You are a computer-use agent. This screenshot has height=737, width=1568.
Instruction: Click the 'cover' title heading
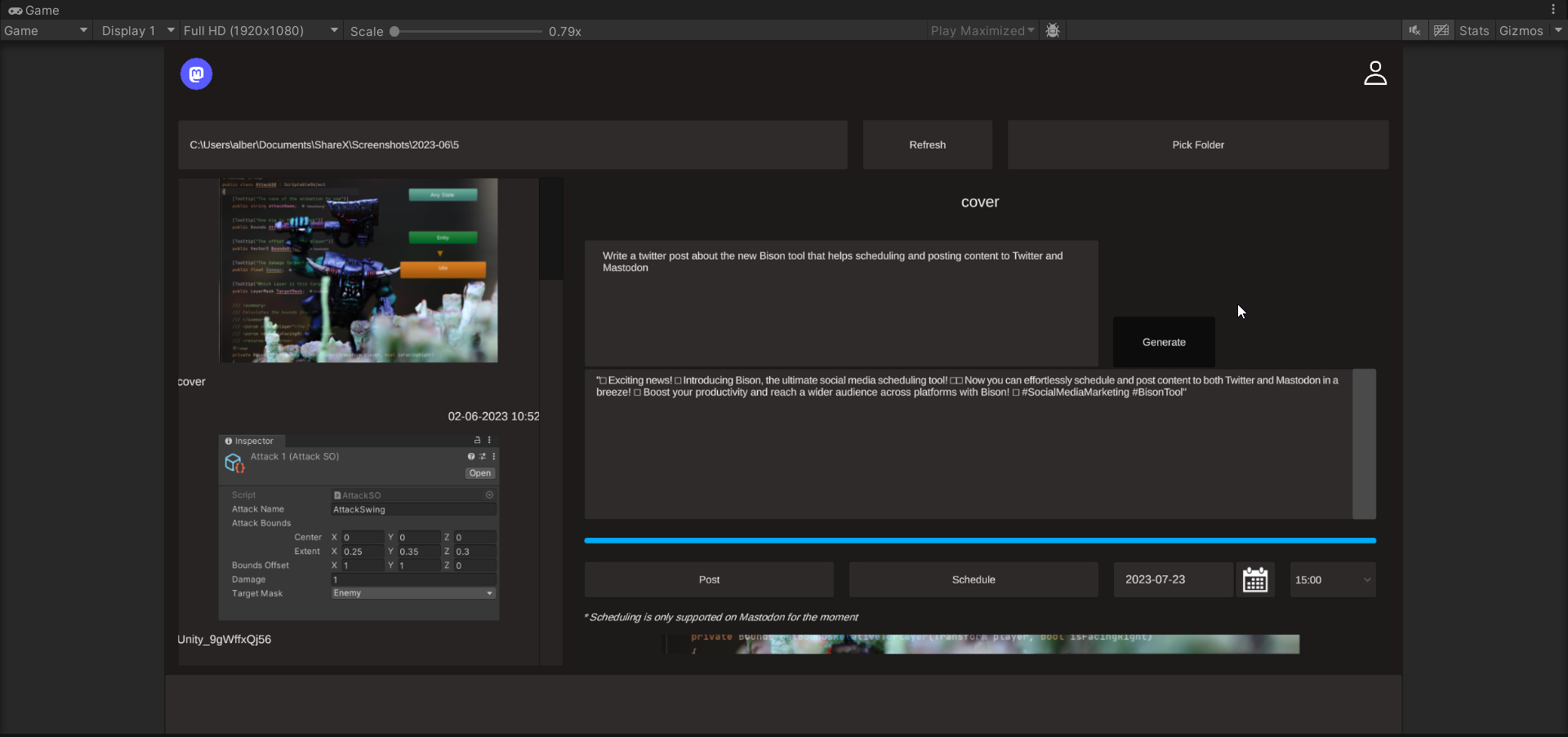980,202
